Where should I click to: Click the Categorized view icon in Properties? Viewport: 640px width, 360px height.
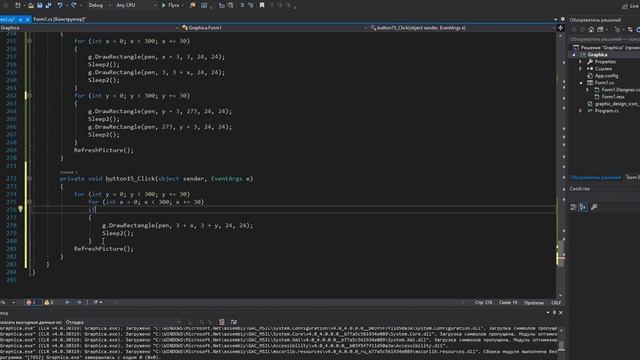click(x=573, y=207)
